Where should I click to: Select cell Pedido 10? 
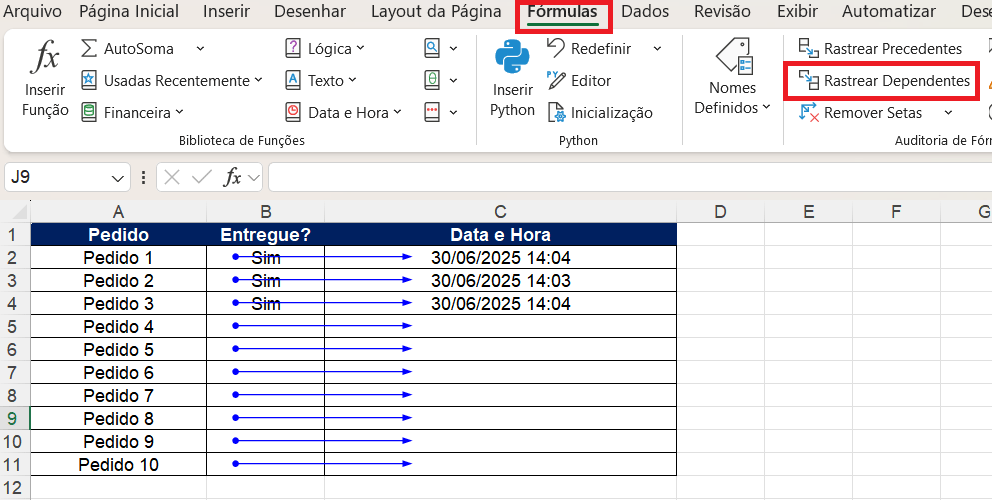pyautogui.click(x=118, y=465)
